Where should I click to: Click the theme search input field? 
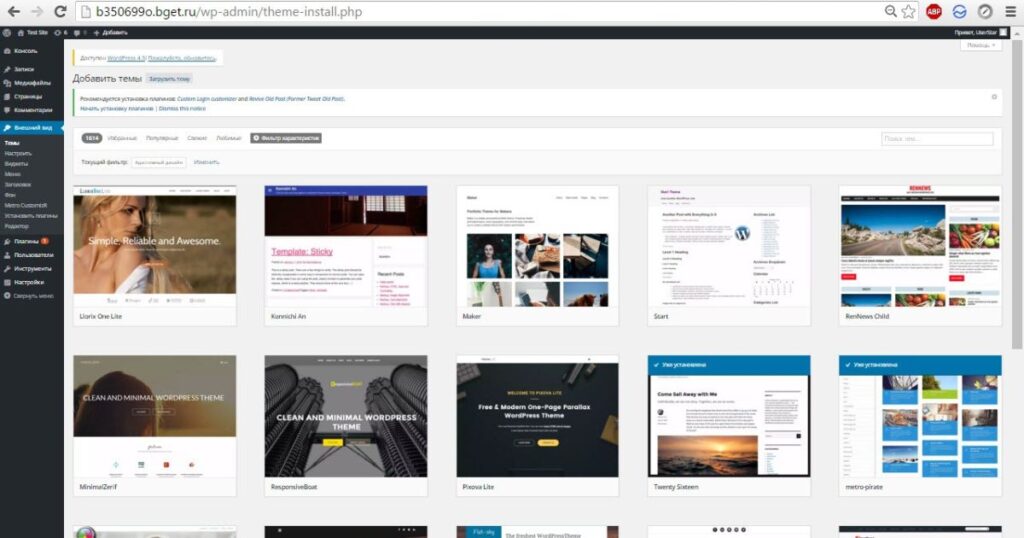pos(937,138)
